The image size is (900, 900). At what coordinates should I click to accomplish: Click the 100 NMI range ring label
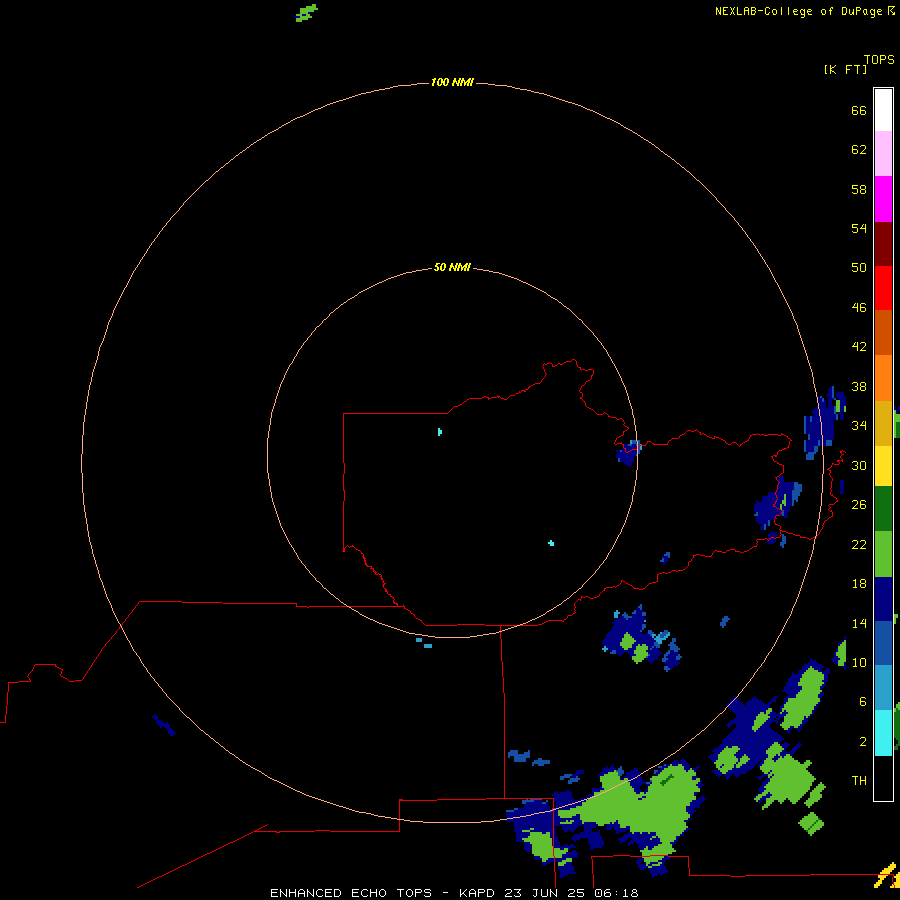[452, 83]
